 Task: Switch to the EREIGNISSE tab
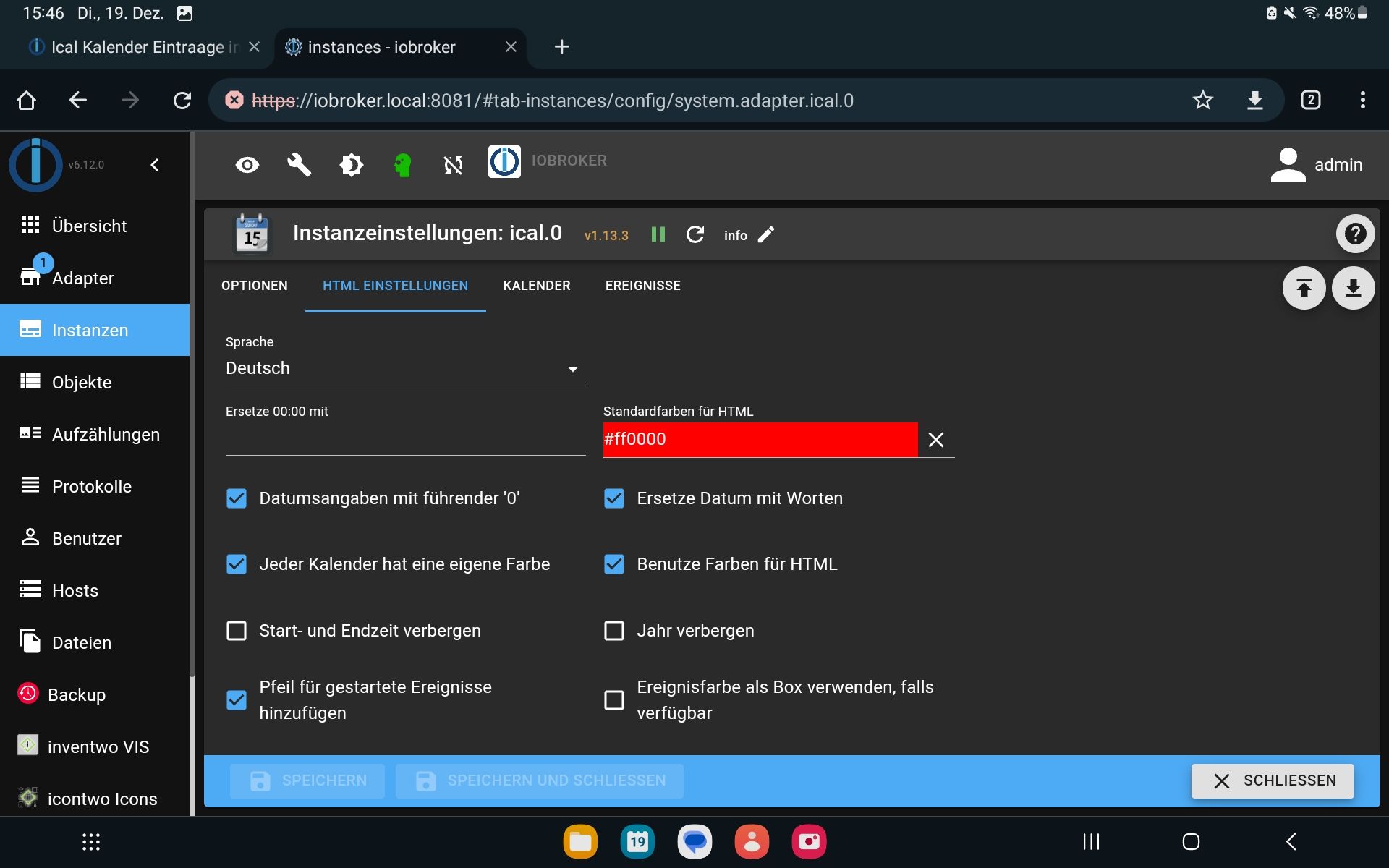642,286
